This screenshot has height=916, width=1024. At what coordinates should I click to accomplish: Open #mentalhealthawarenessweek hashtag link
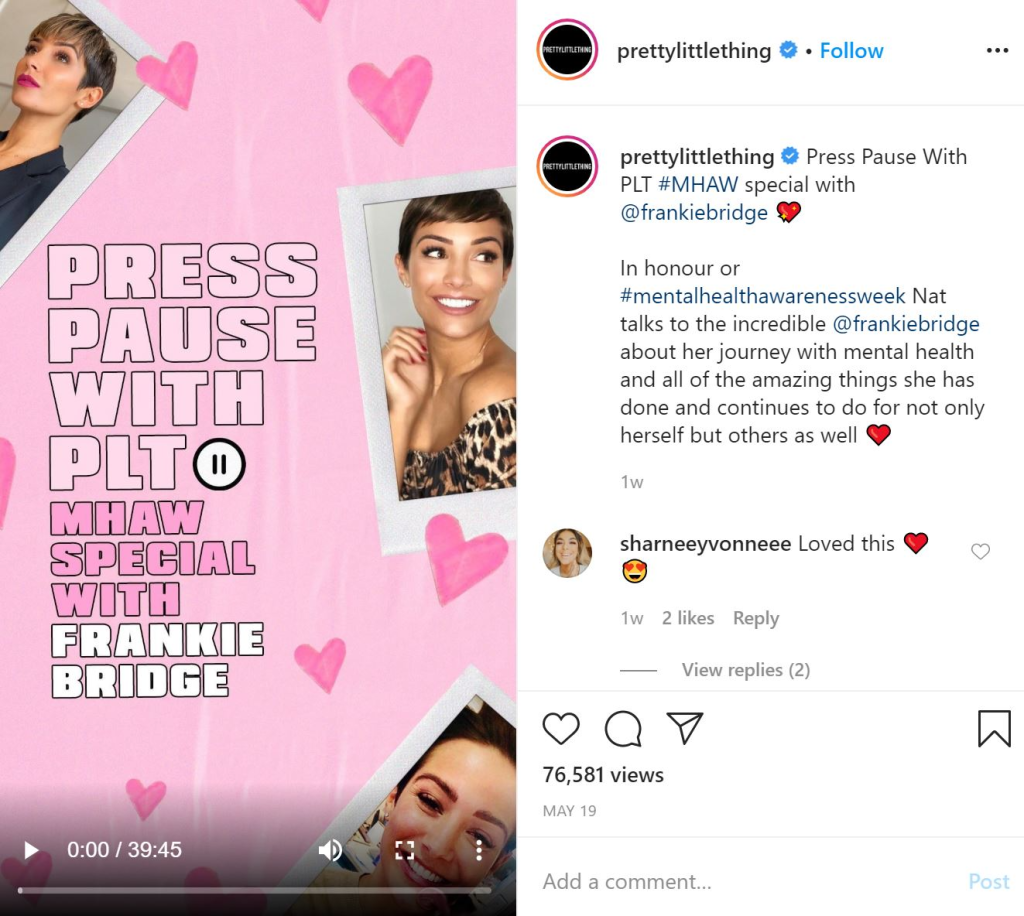coord(763,296)
